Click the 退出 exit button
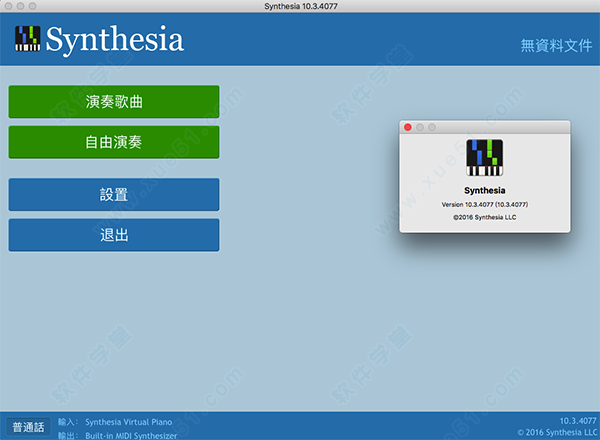 coord(114,235)
